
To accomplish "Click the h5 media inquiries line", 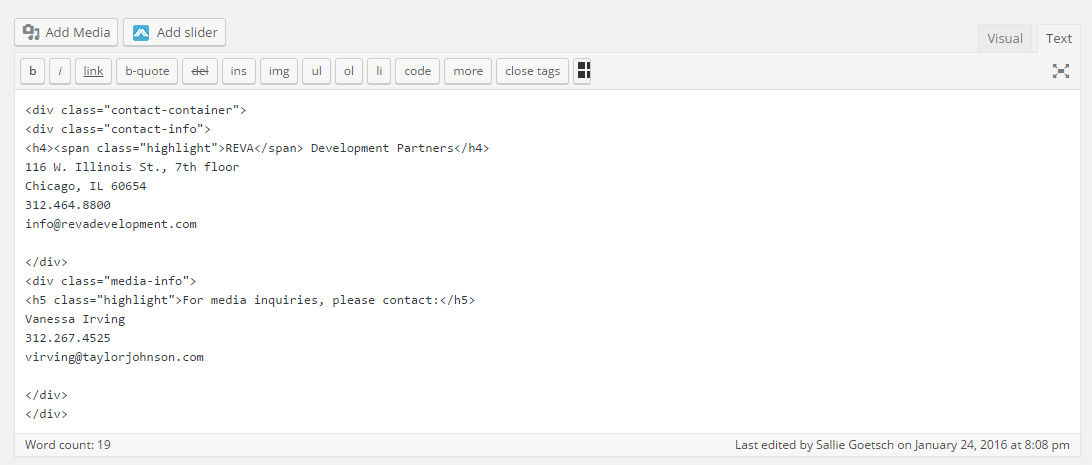I will click(251, 300).
